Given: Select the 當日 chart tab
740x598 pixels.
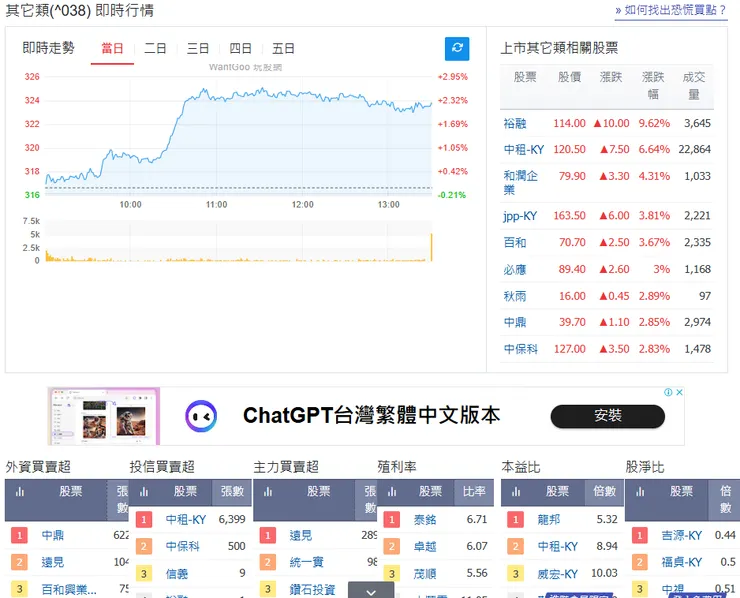Looking at the screenshot, I should click(112, 49).
